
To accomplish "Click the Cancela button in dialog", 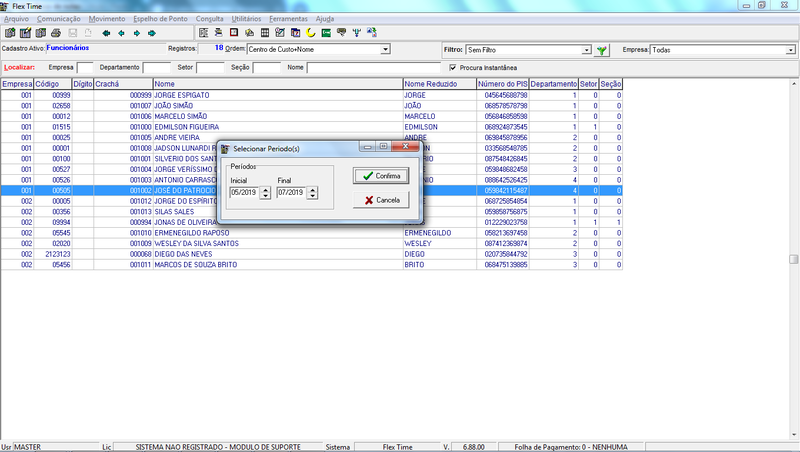I will coord(381,200).
